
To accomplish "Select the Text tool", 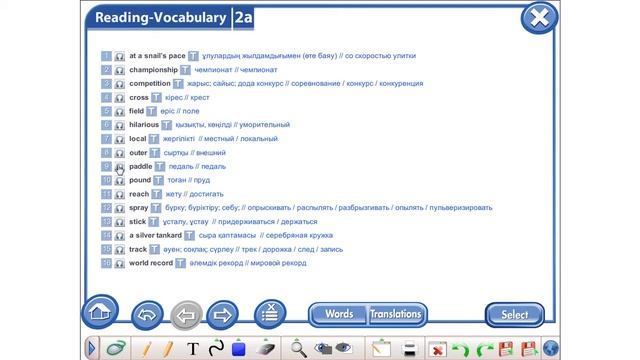I will (x=193, y=349).
